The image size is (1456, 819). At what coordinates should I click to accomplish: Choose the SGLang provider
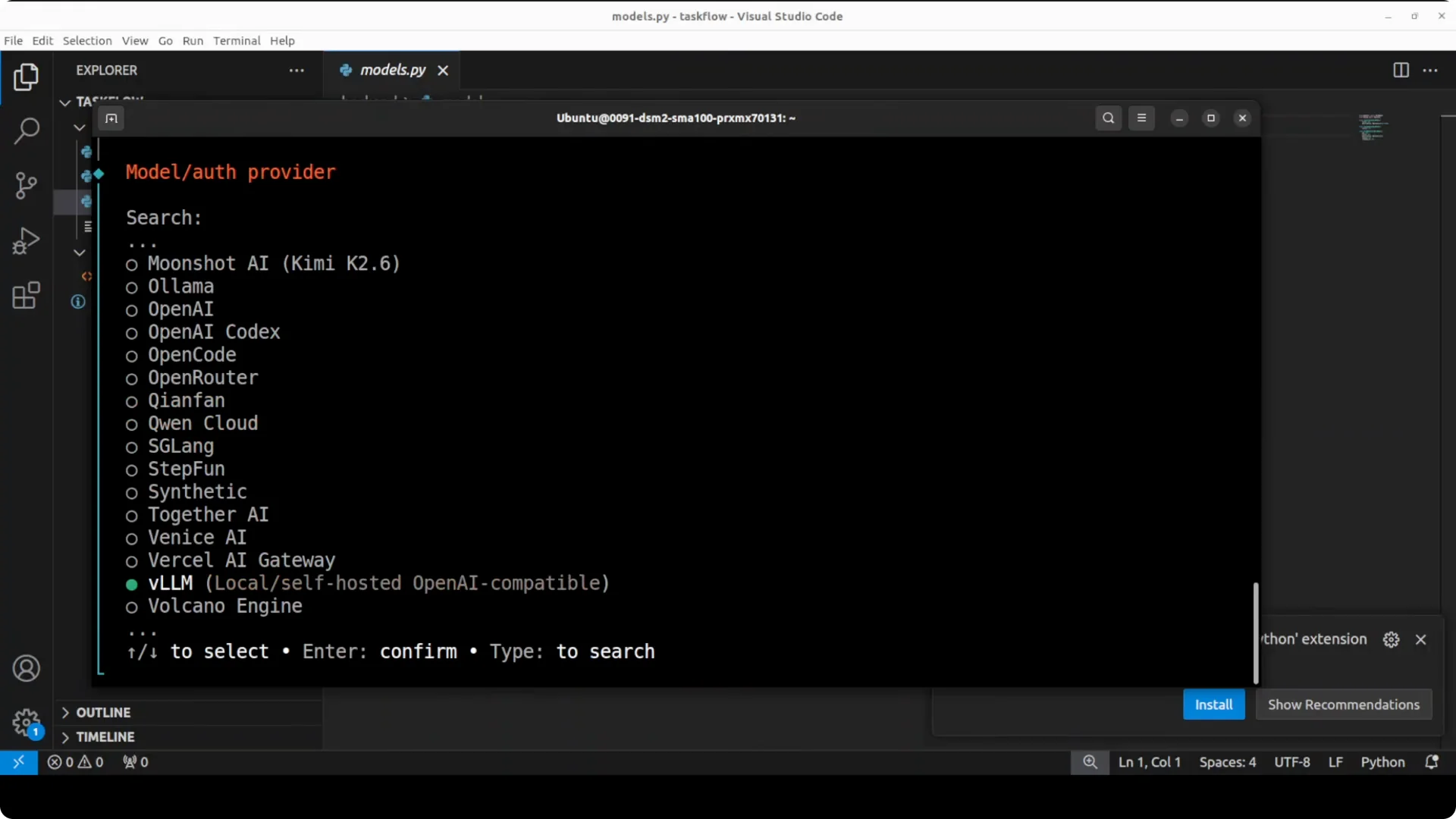coord(170,446)
